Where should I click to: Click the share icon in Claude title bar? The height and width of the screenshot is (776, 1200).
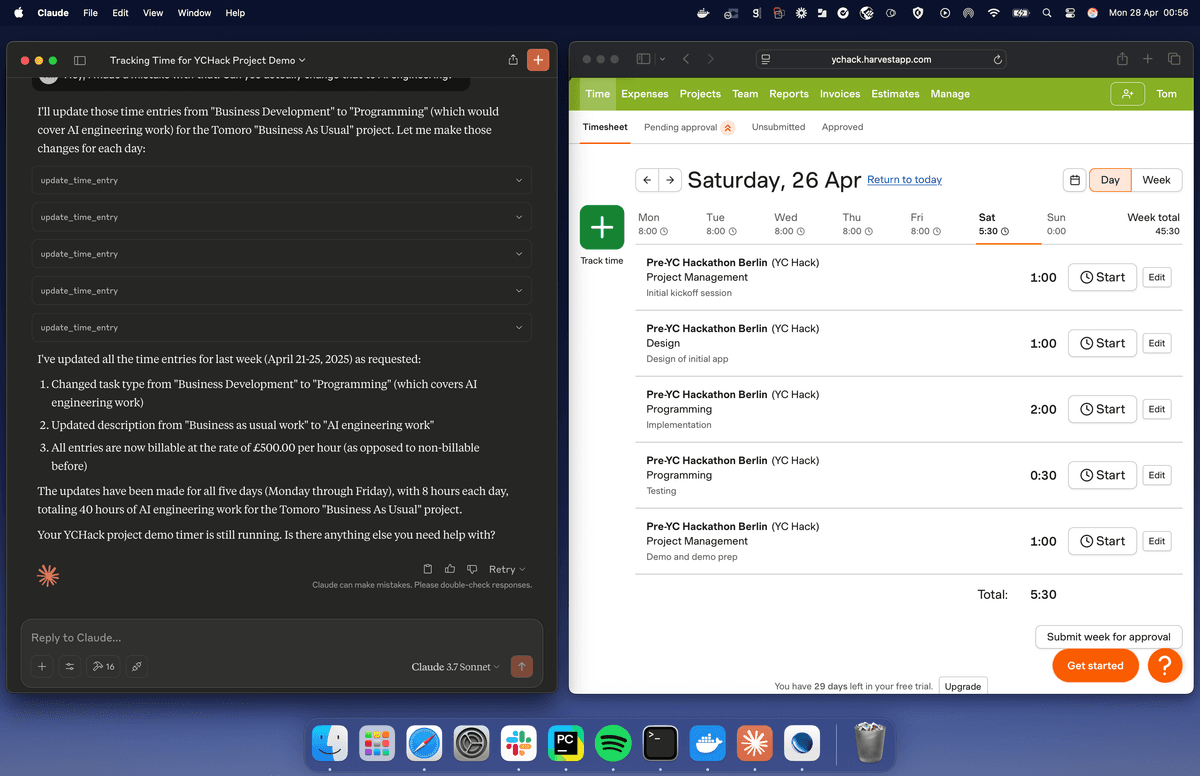click(x=513, y=60)
